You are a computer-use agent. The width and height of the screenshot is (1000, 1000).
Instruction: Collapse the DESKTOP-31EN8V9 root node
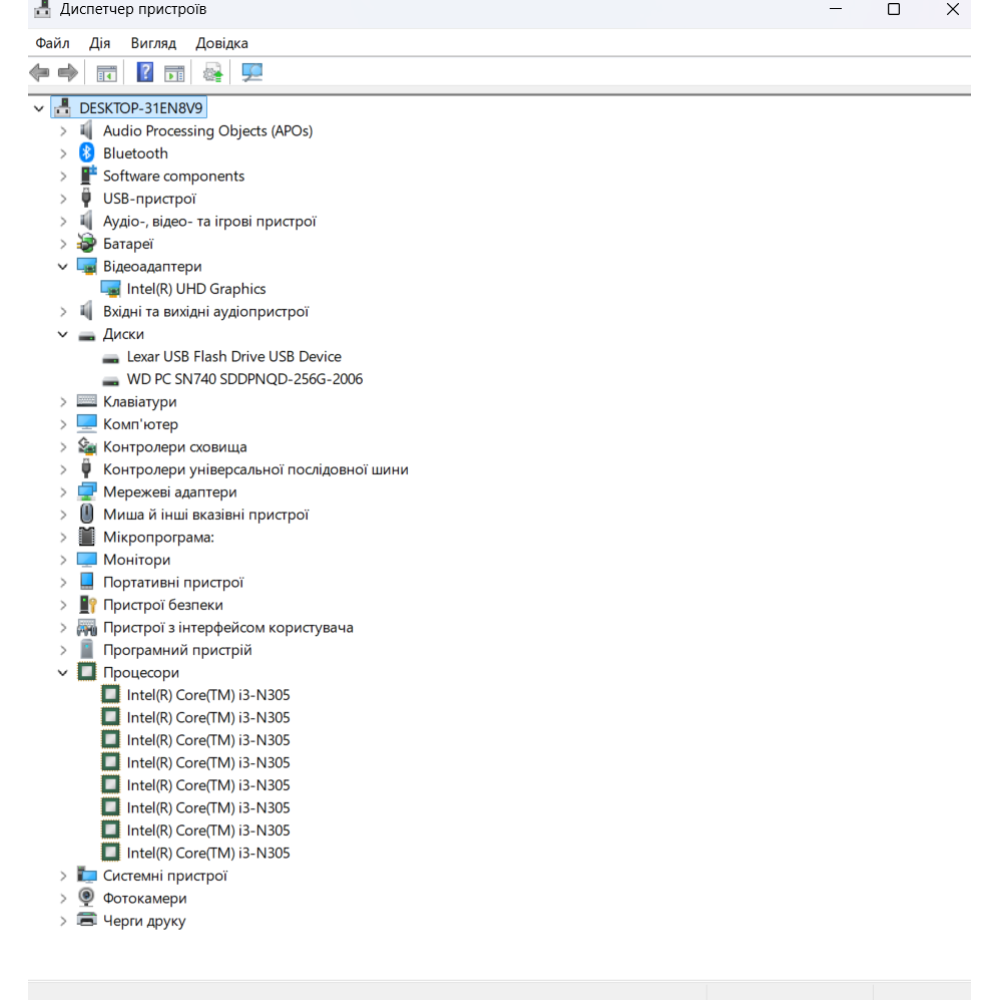[x=39, y=108]
